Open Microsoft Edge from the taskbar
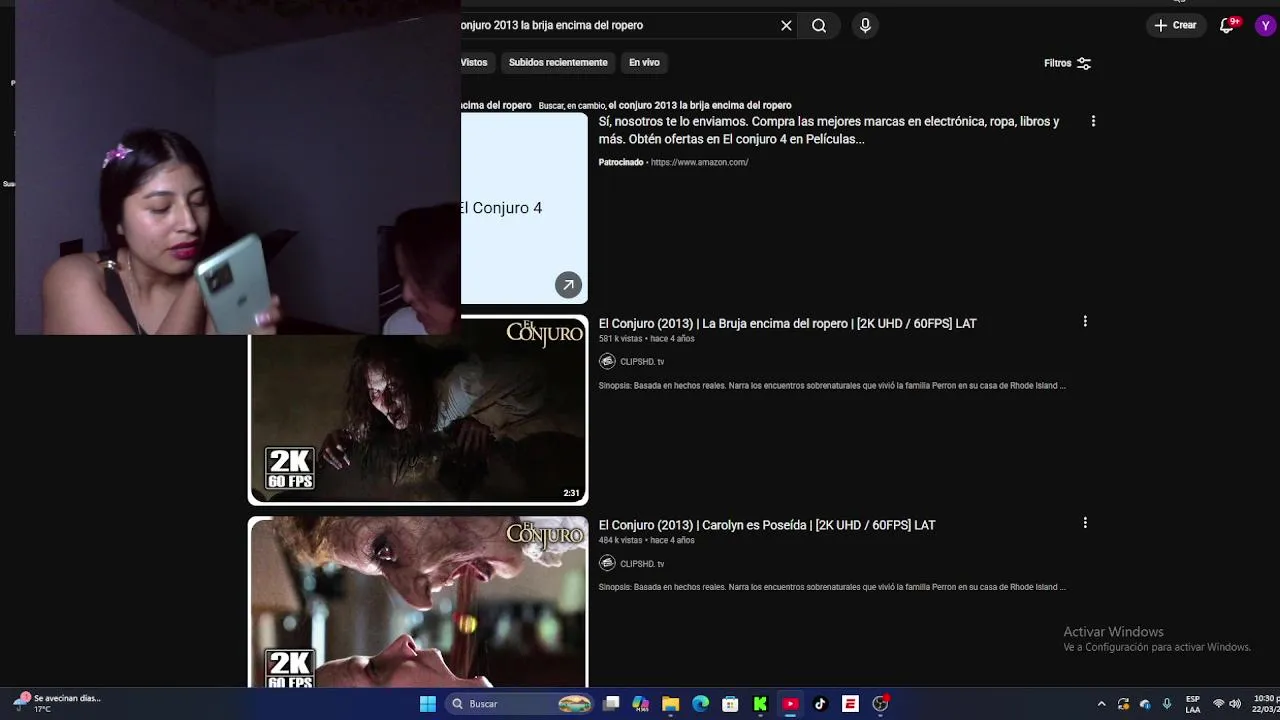The height and width of the screenshot is (720, 1280). coord(701,704)
